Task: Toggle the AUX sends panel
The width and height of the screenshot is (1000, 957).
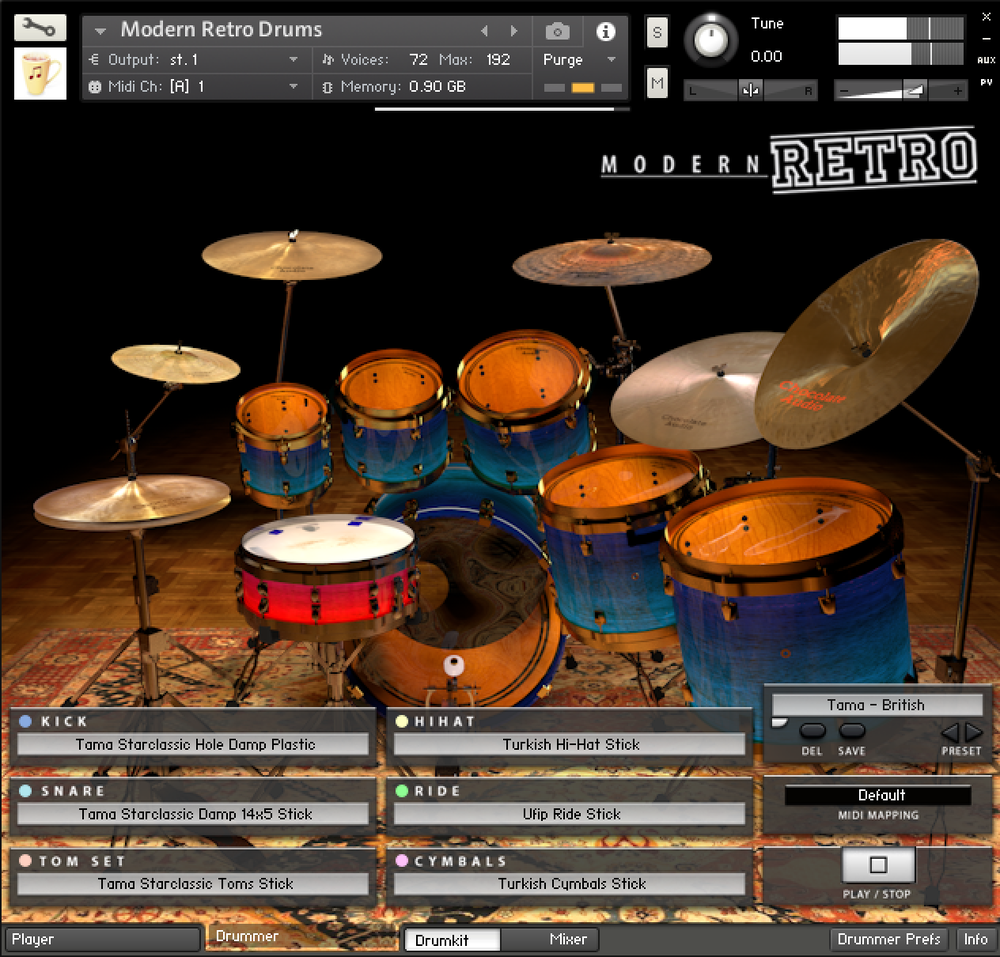Action: (986, 60)
